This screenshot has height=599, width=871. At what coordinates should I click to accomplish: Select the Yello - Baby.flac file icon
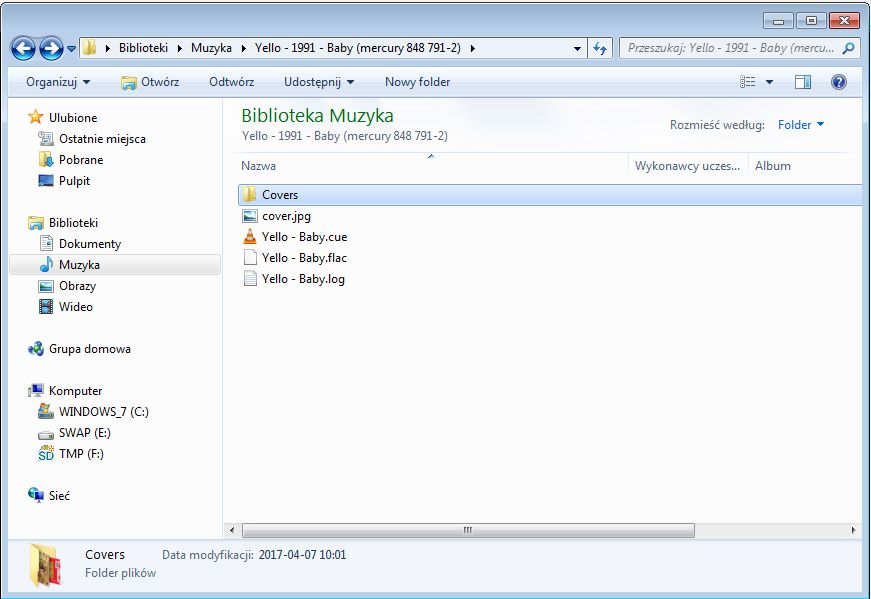[250, 257]
